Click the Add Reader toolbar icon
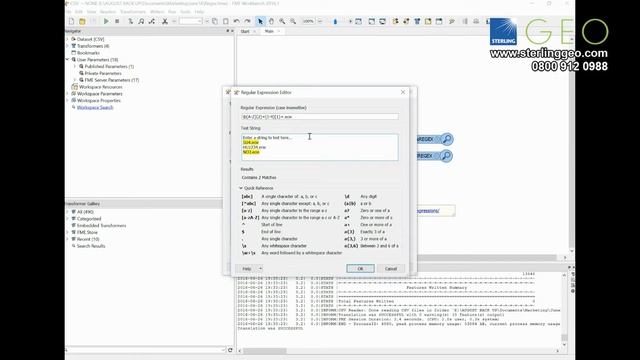Screen dimensions: 640x360 pos(395,21)
